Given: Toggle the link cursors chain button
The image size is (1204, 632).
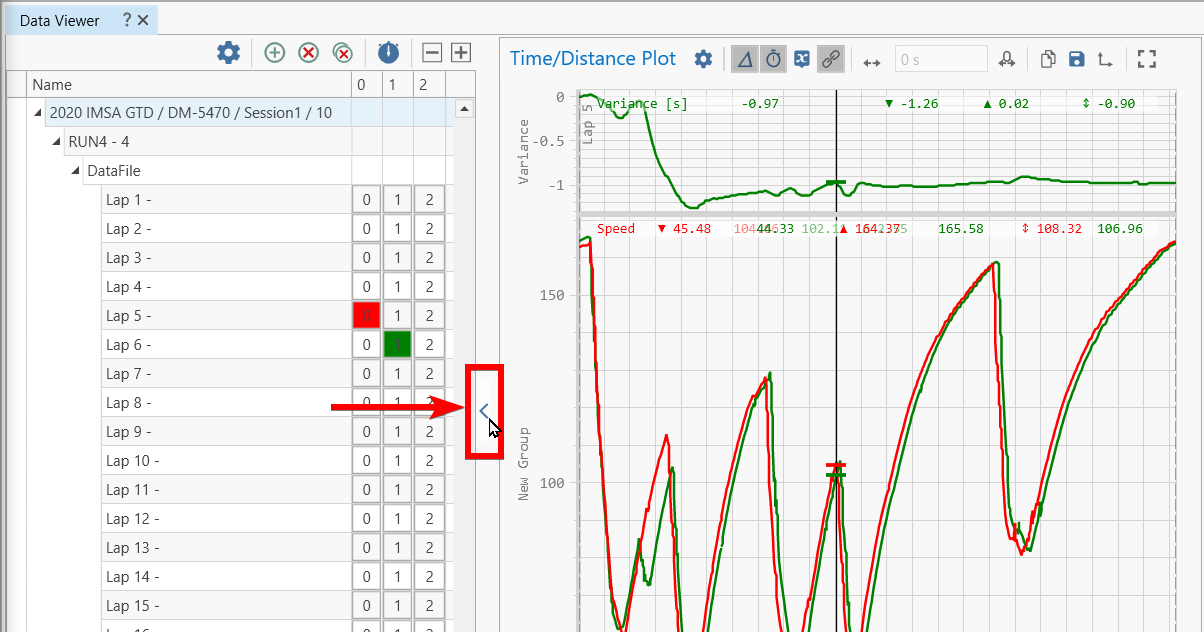Looking at the screenshot, I should coord(830,60).
